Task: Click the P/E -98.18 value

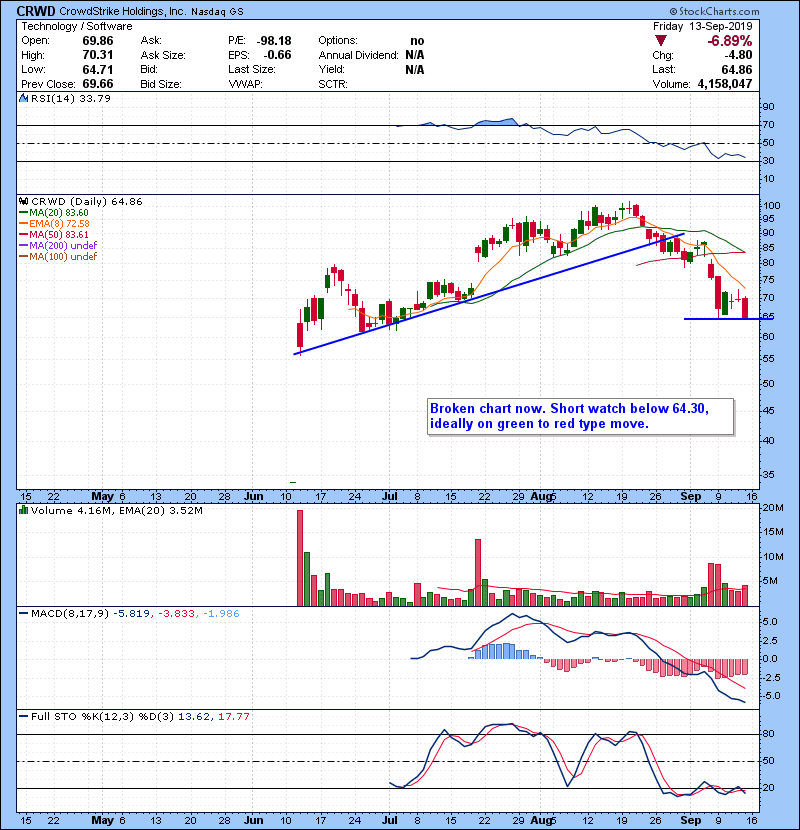Action: (274, 41)
